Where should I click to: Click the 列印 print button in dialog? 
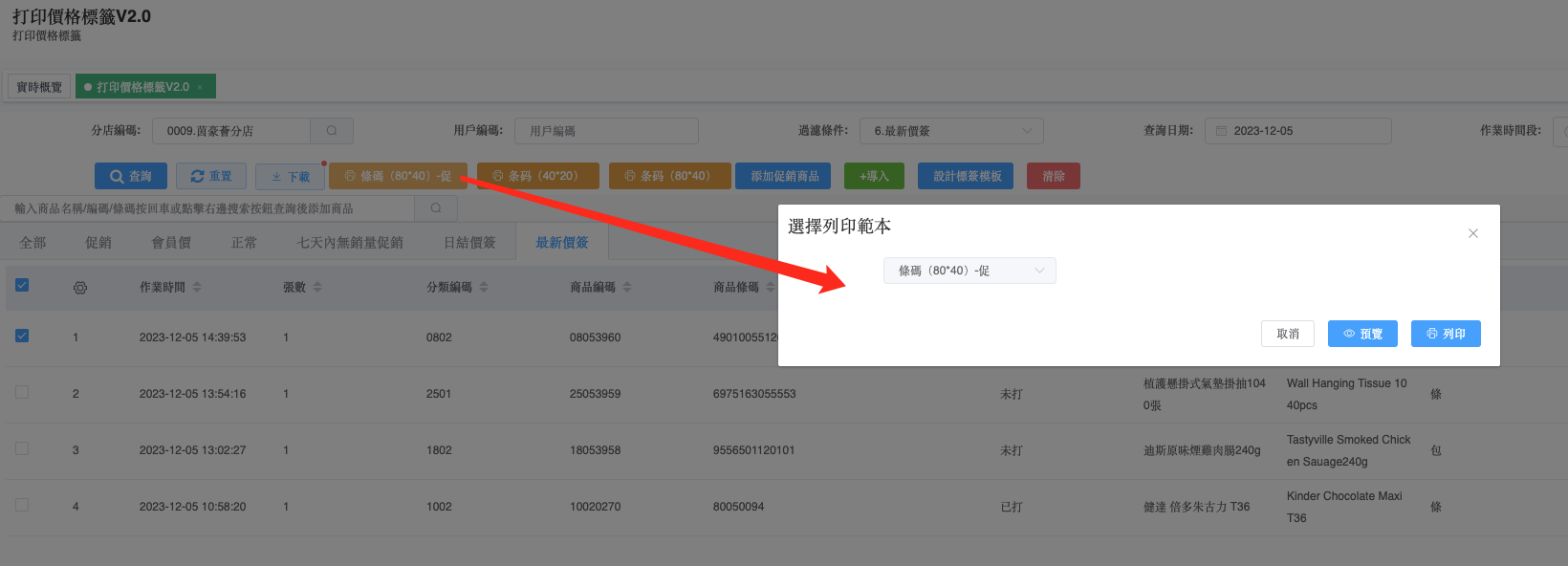(x=1446, y=334)
